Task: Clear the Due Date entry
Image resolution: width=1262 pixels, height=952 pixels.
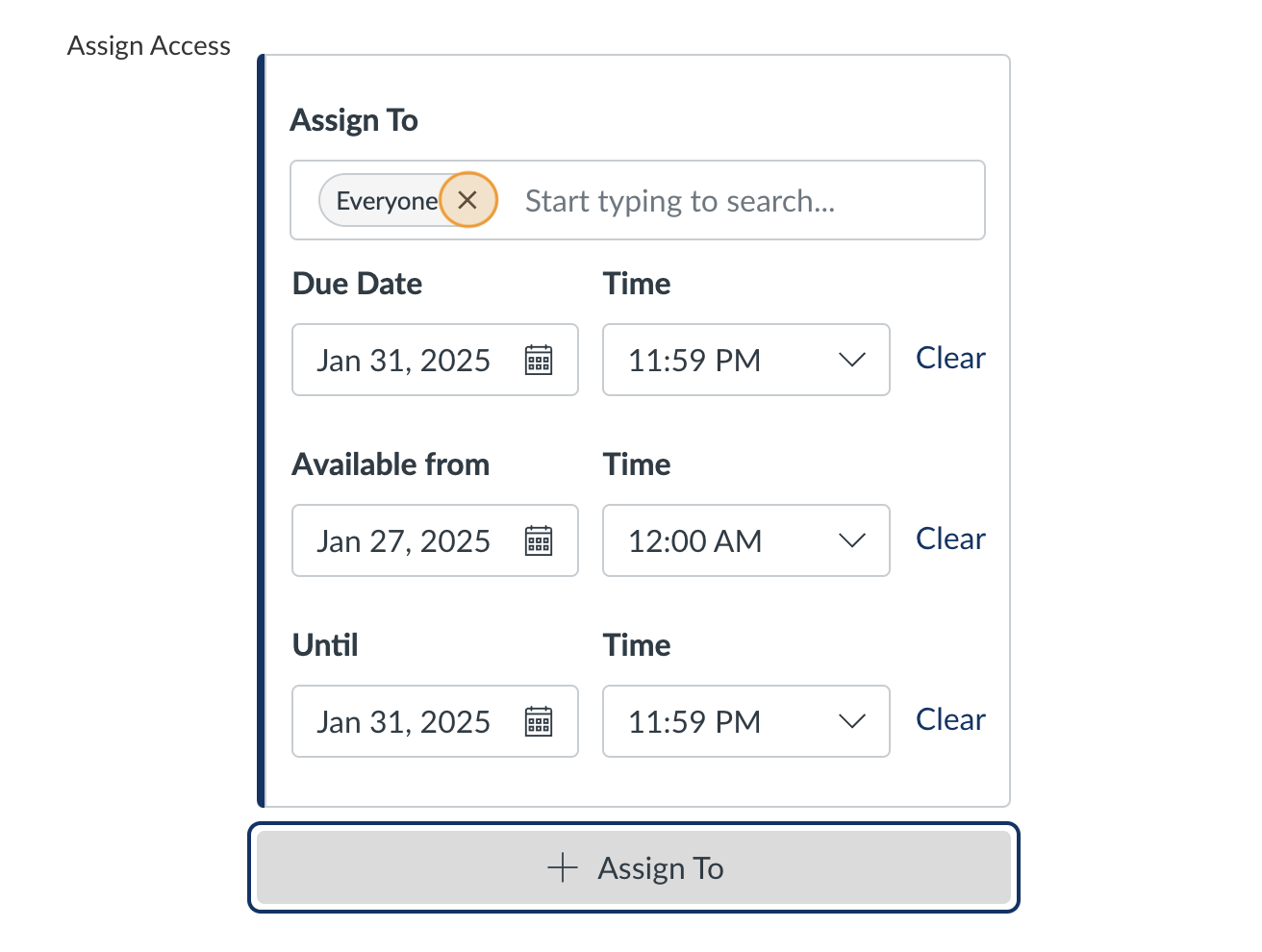Action: coord(950,358)
